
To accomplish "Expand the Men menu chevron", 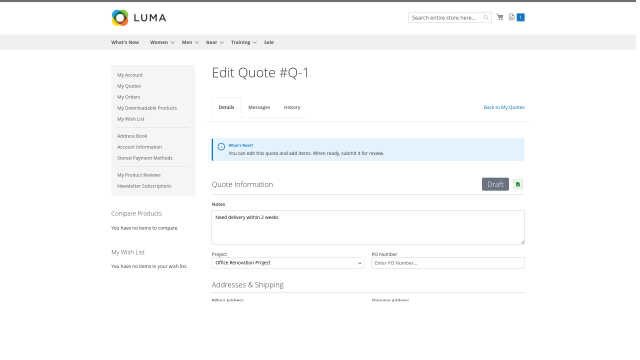I will click(x=197, y=42).
